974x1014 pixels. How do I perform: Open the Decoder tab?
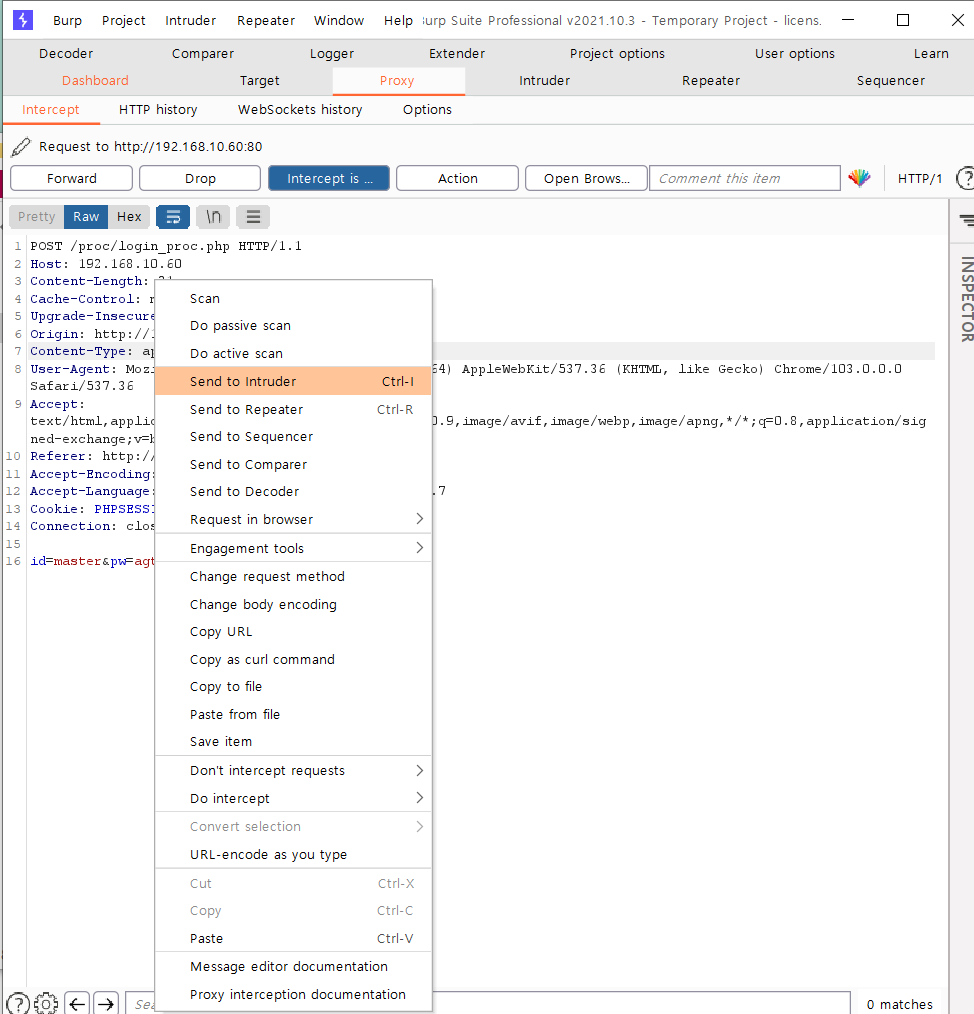pyautogui.click(x=66, y=54)
